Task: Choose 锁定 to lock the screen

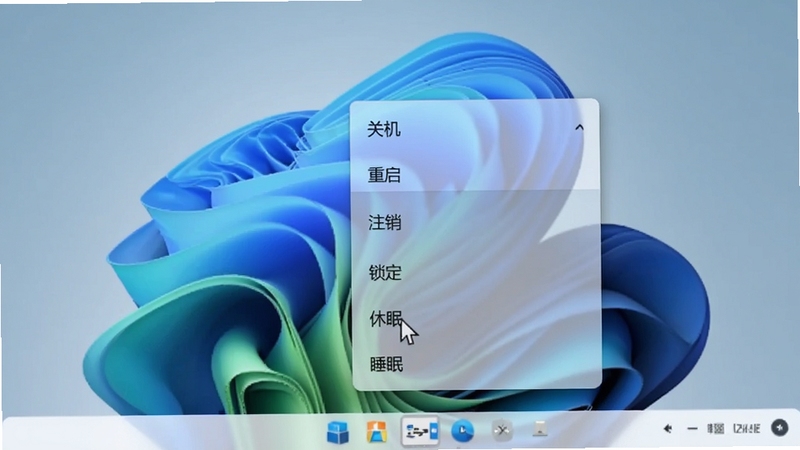Action: (x=385, y=272)
